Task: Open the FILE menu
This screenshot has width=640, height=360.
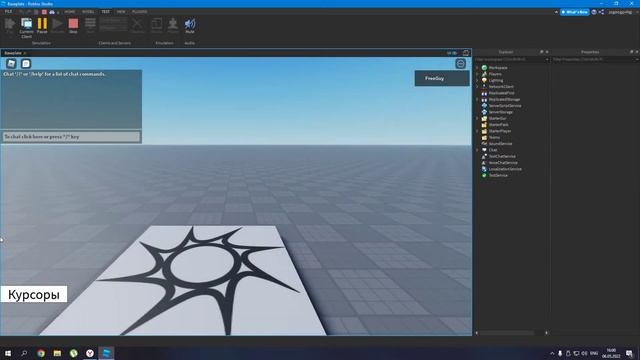Action: (x=8, y=12)
